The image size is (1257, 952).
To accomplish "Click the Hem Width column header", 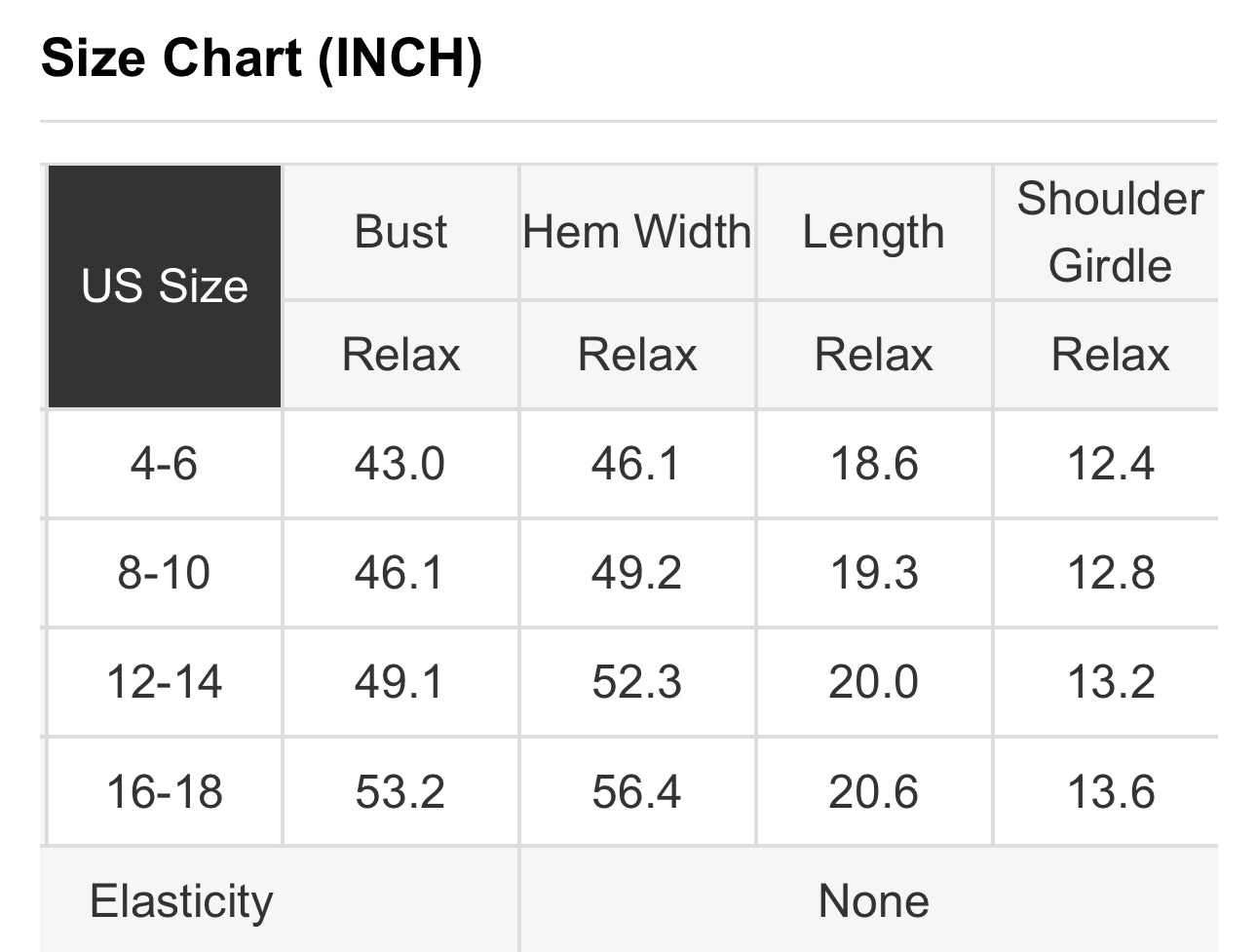I will [637, 232].
